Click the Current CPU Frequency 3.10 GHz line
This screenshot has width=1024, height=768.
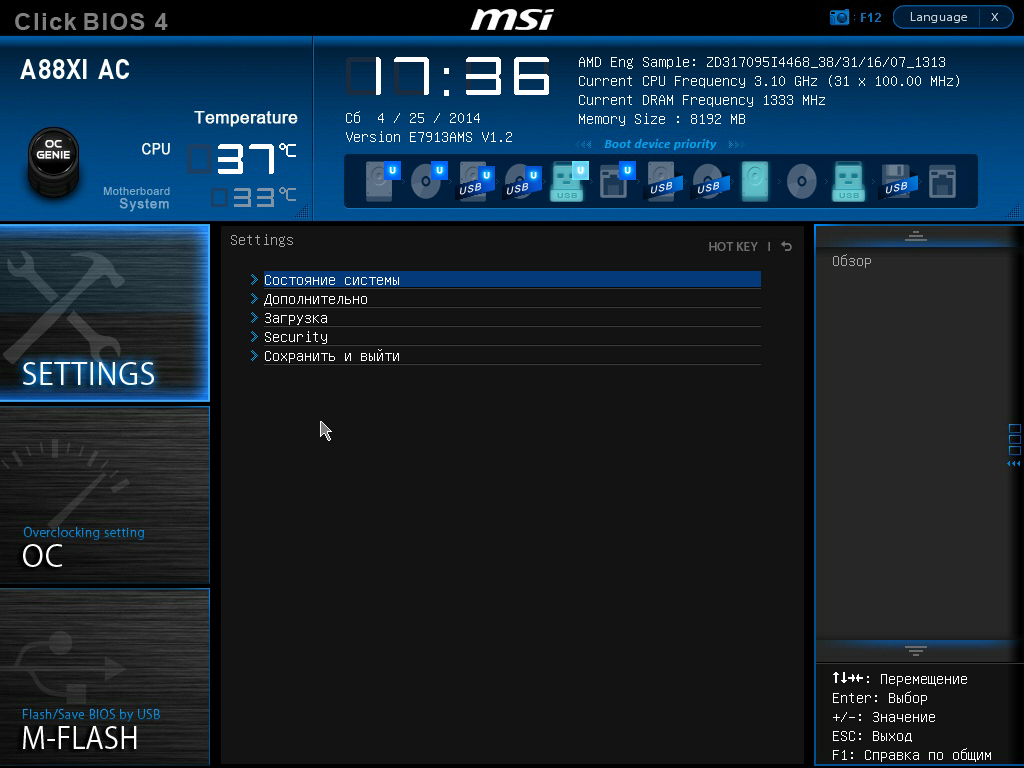click(769, 81)
